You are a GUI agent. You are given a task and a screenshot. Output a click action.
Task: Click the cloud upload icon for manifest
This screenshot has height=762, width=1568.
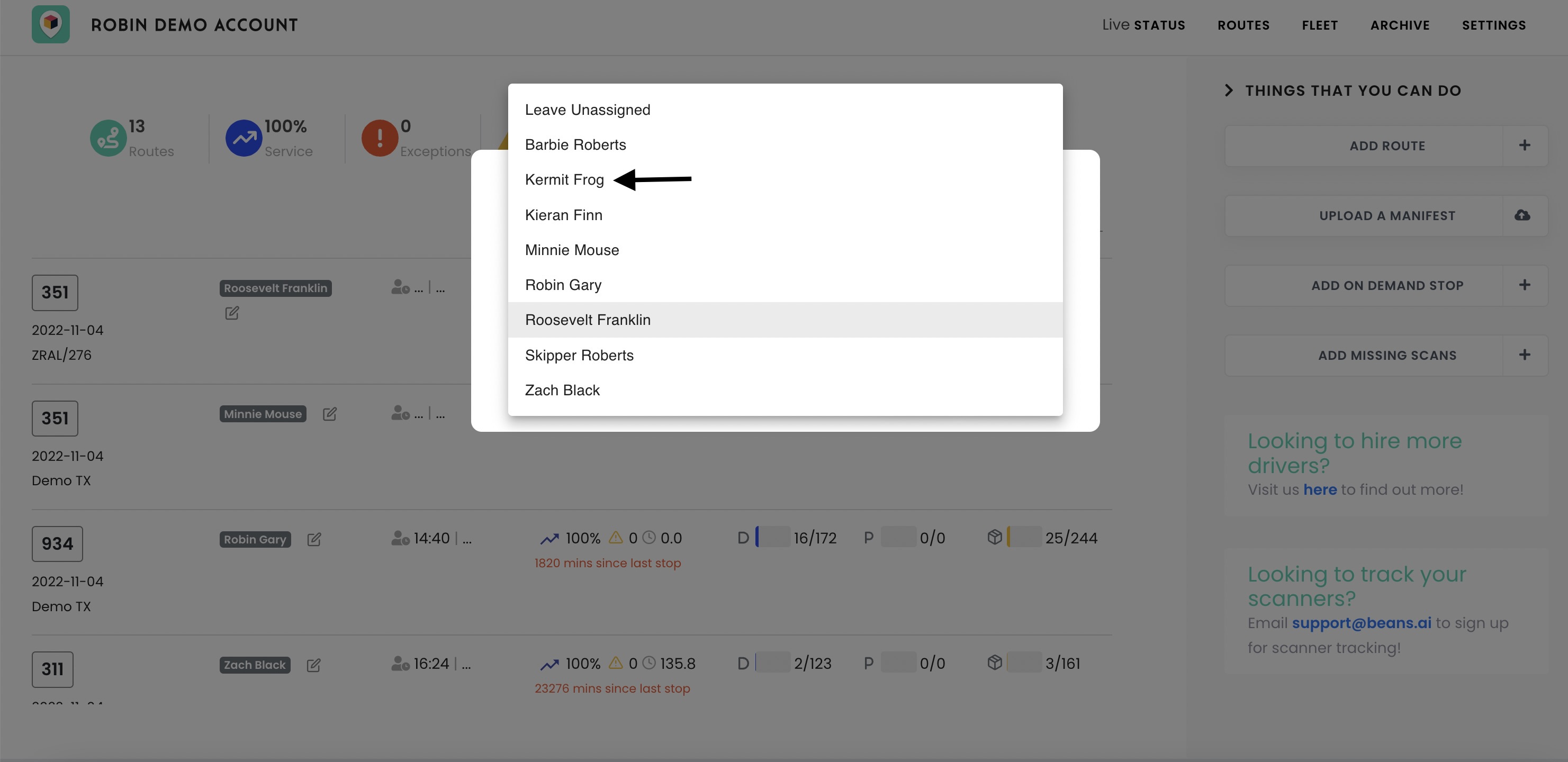click(x=1522, y=215)
